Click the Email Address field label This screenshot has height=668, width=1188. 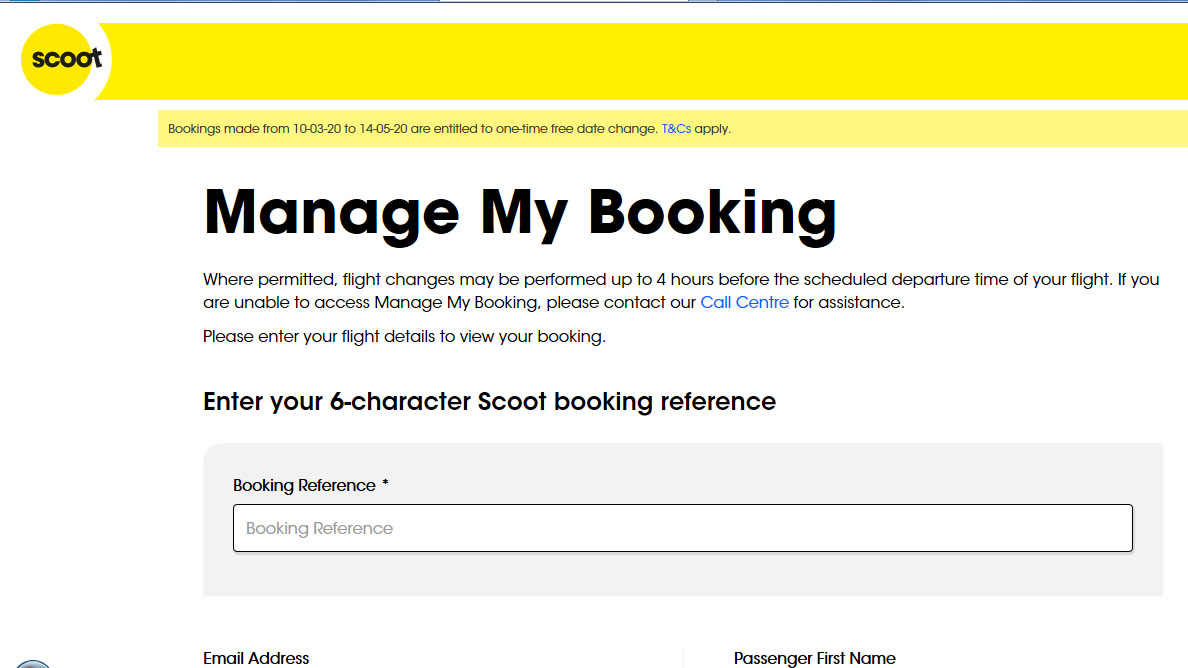[x=256, y=658]
